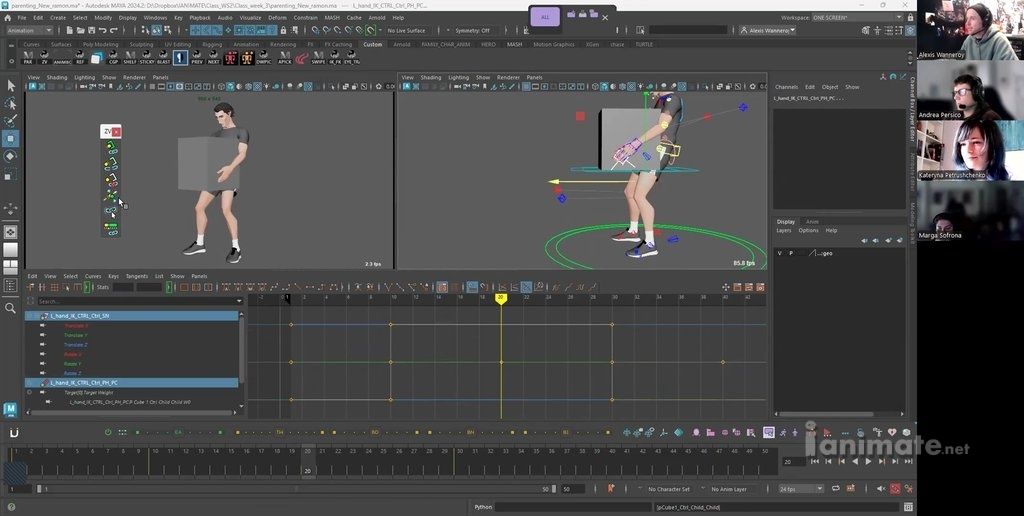Open the No Live Surface field
The height and width of the screenshot is (516, 1024).
coord(408,30)
